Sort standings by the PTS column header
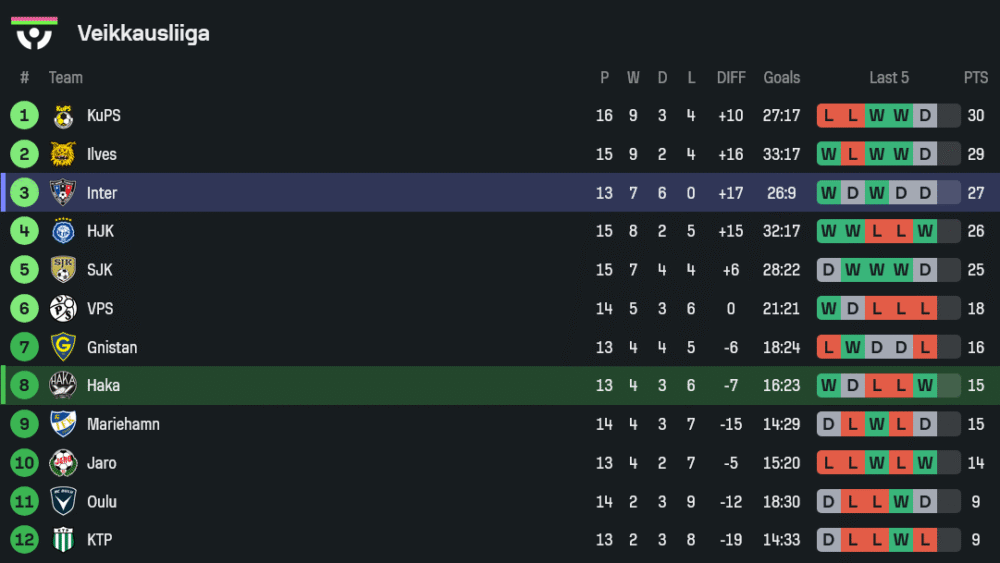The width and height of the screenshot is (1000, 563). pyautogui.click(x=975, y=78)
